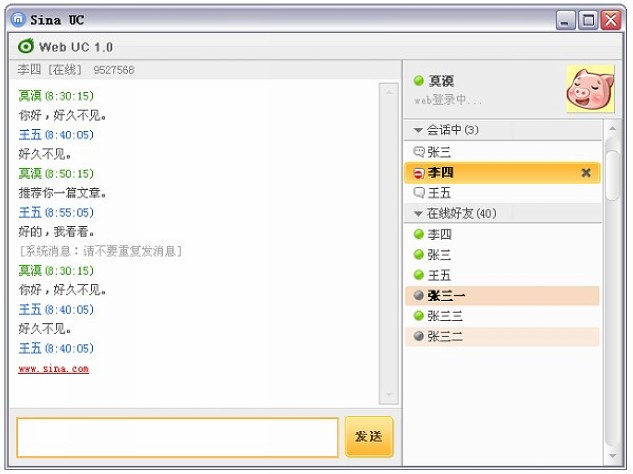Select the friend 张三二

[x=503, y=336]
